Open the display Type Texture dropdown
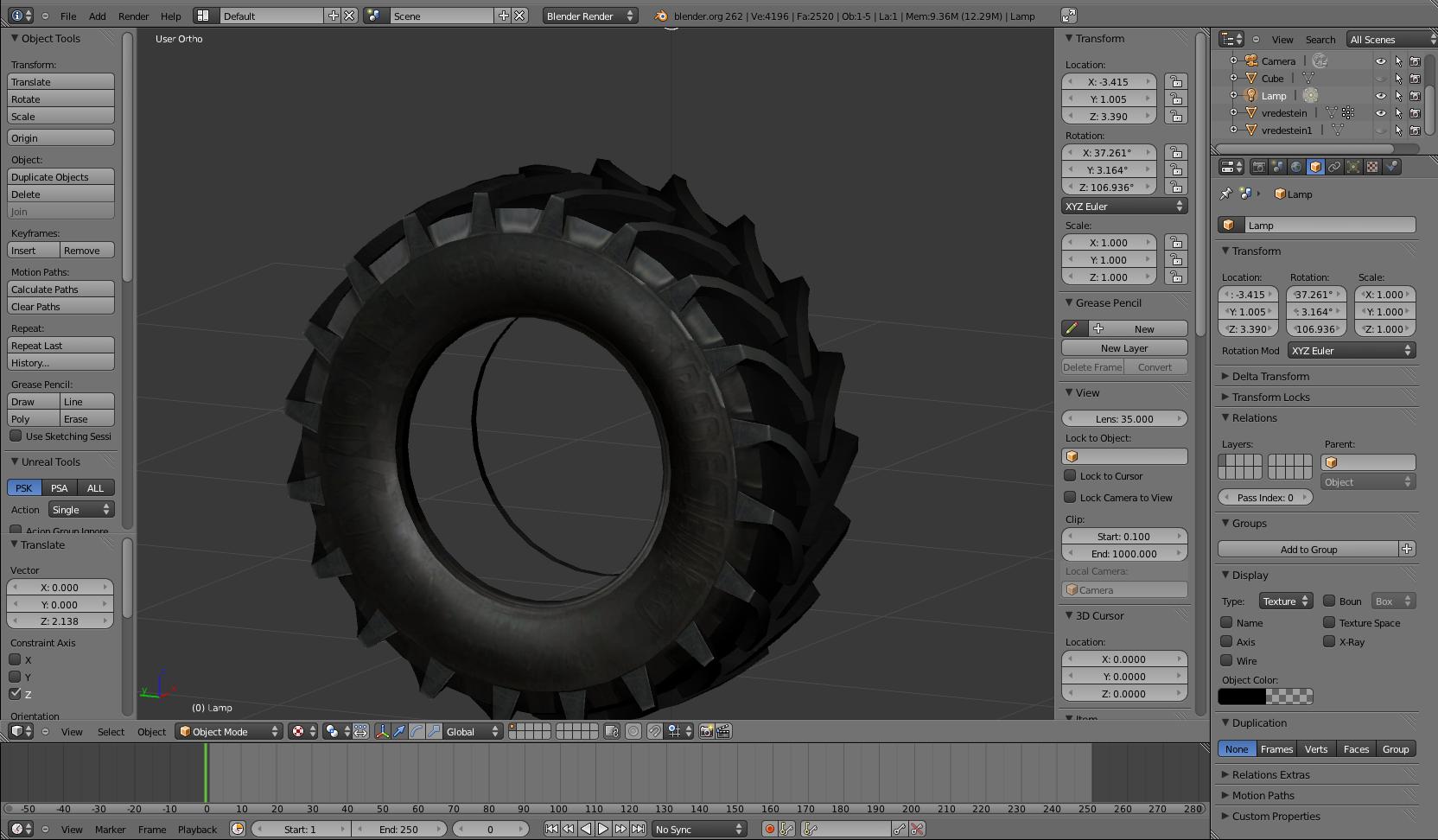 pos(1286,601)
